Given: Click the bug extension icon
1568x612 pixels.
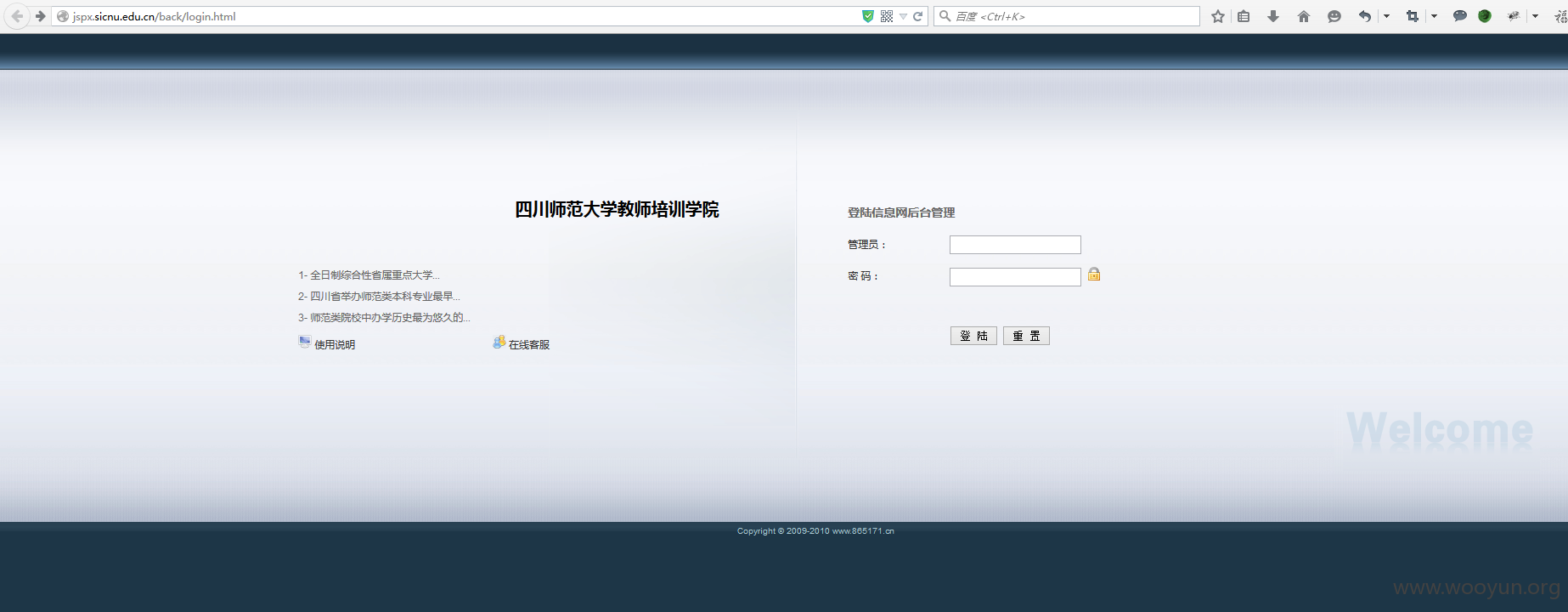Looking at the screenshot, I should (1514, 16).
